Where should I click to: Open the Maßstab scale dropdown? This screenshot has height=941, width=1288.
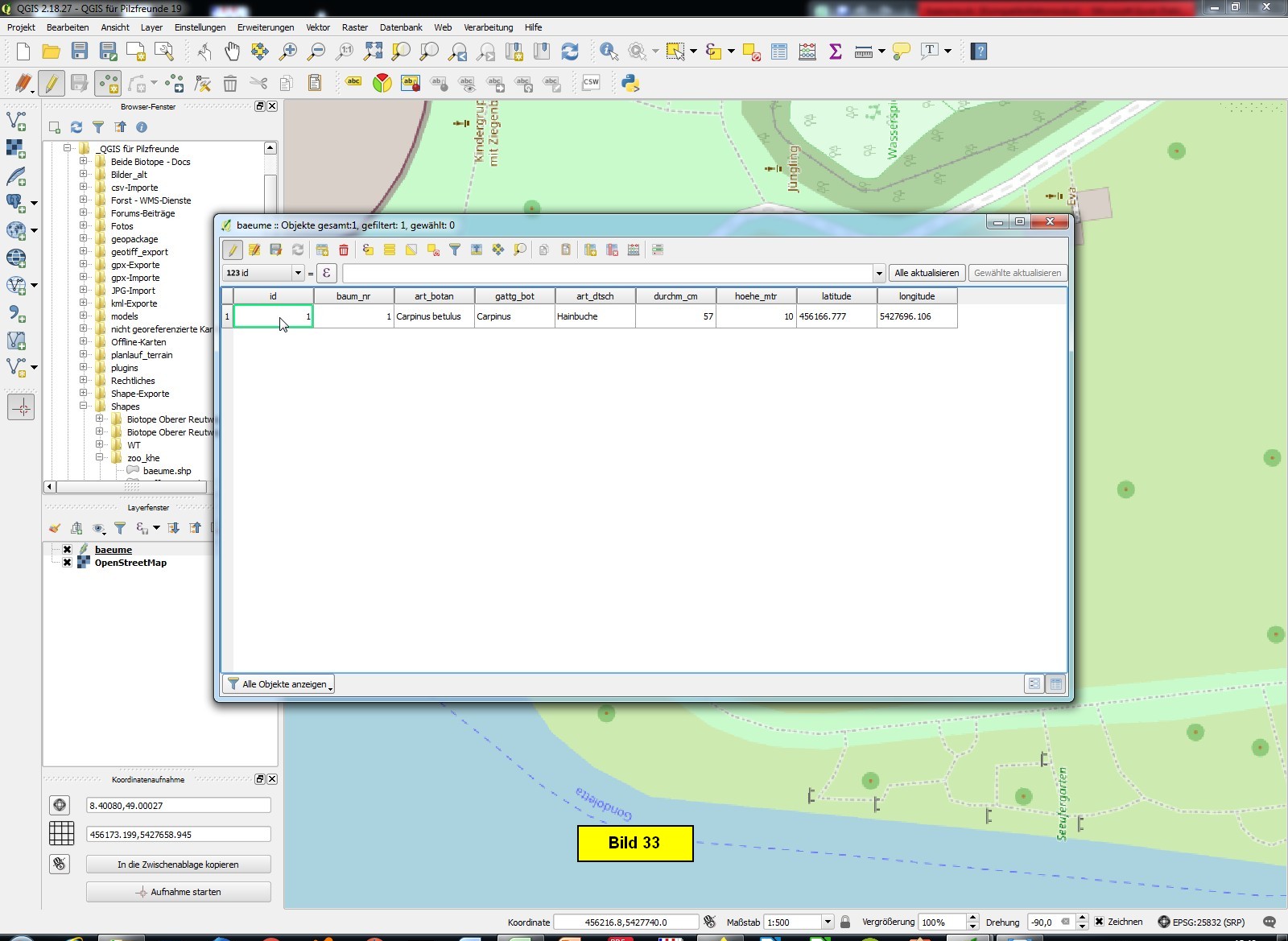[827, 922]
